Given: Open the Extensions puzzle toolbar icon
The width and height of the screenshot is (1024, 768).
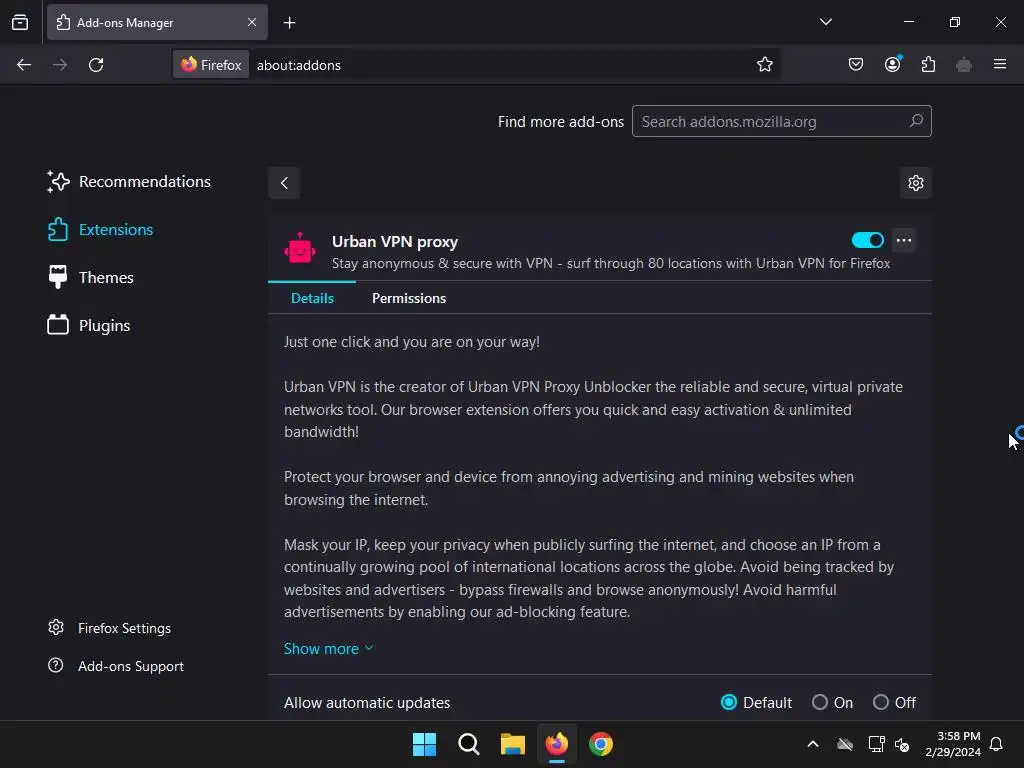Looking at the screenshot, I should [x=928, y=64].
